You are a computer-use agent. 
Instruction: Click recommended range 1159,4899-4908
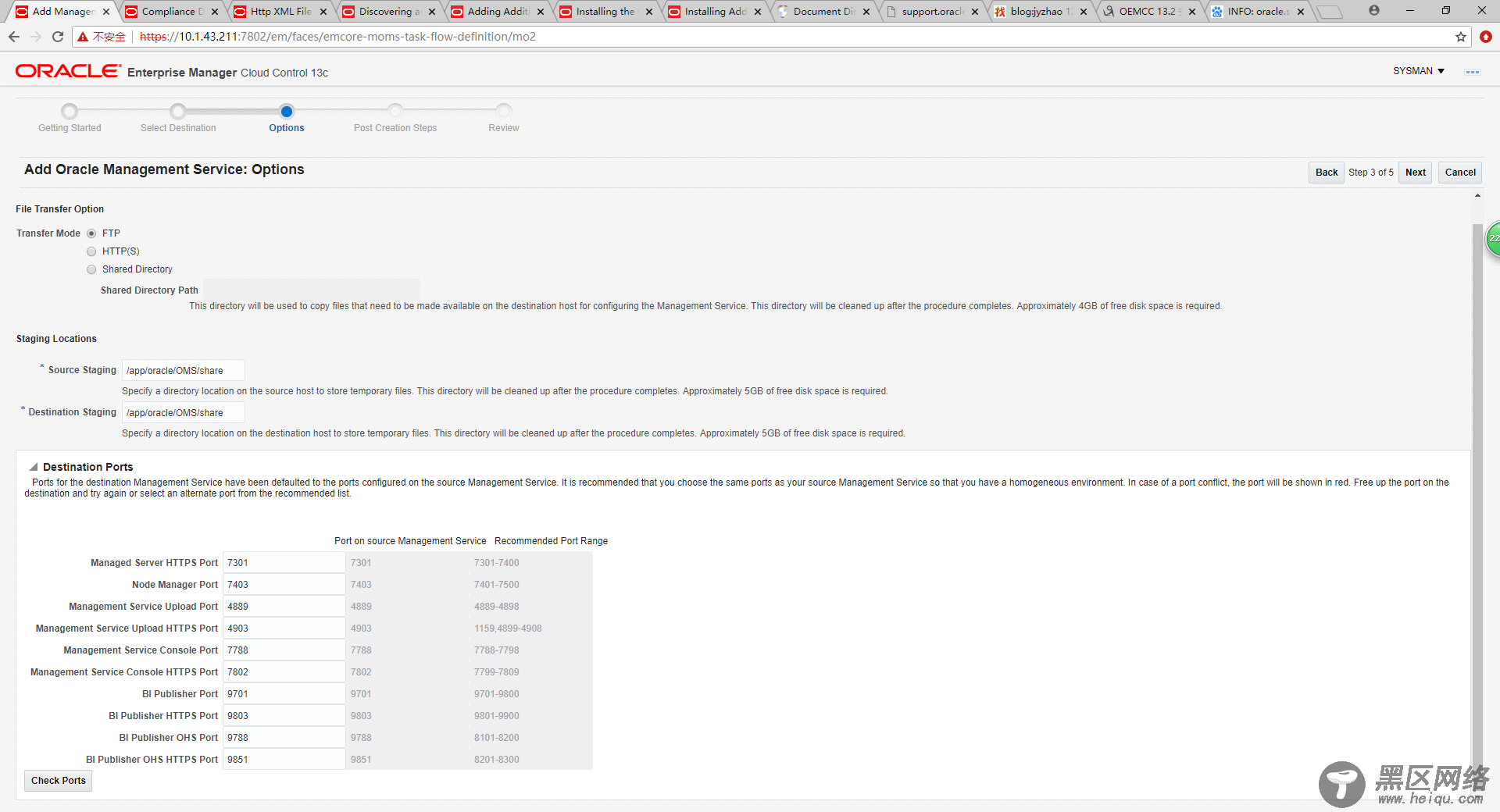(x=508, y=629)
